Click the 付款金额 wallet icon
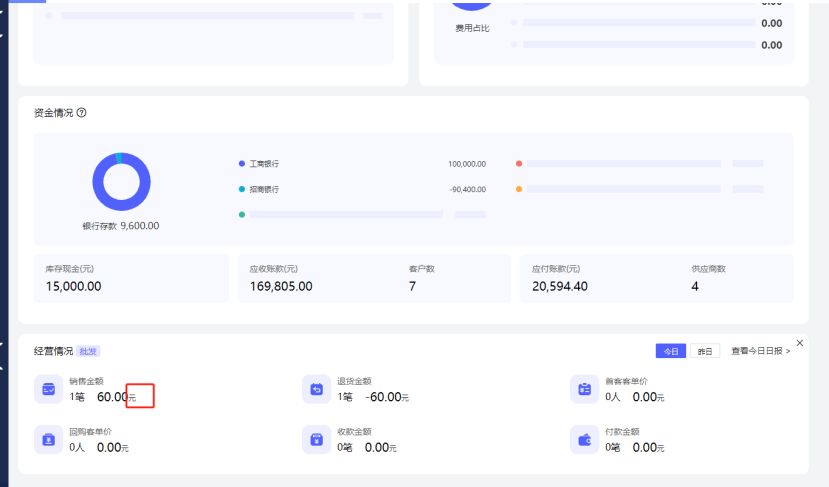829x487 pixels. coord(584,440)
